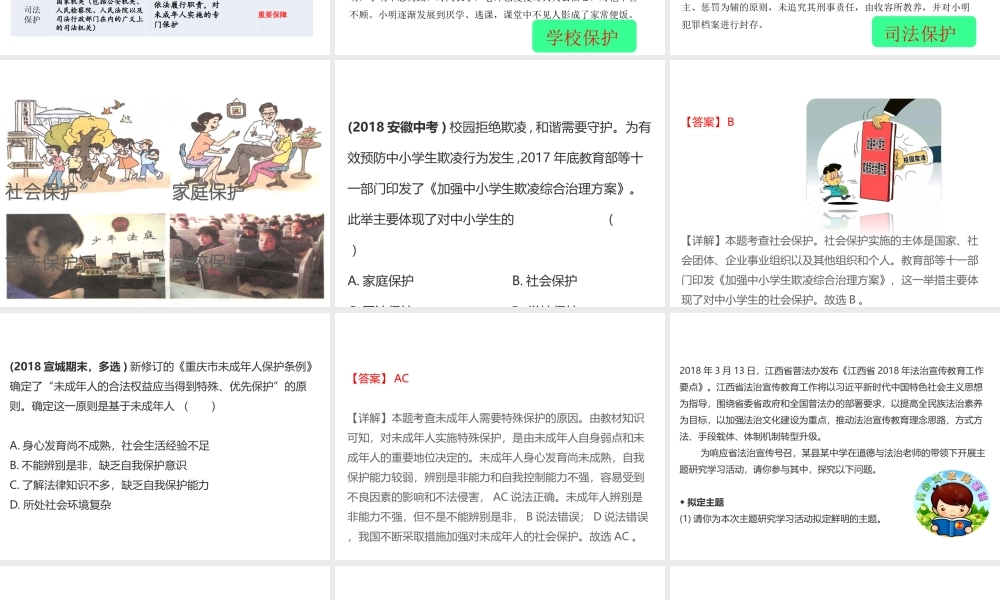Screen dimensions: 1000x600
Task: Click the line containing 《加强中小学生欺凌综合治理方案》 in the question slide
Action: tap(492, 189)
